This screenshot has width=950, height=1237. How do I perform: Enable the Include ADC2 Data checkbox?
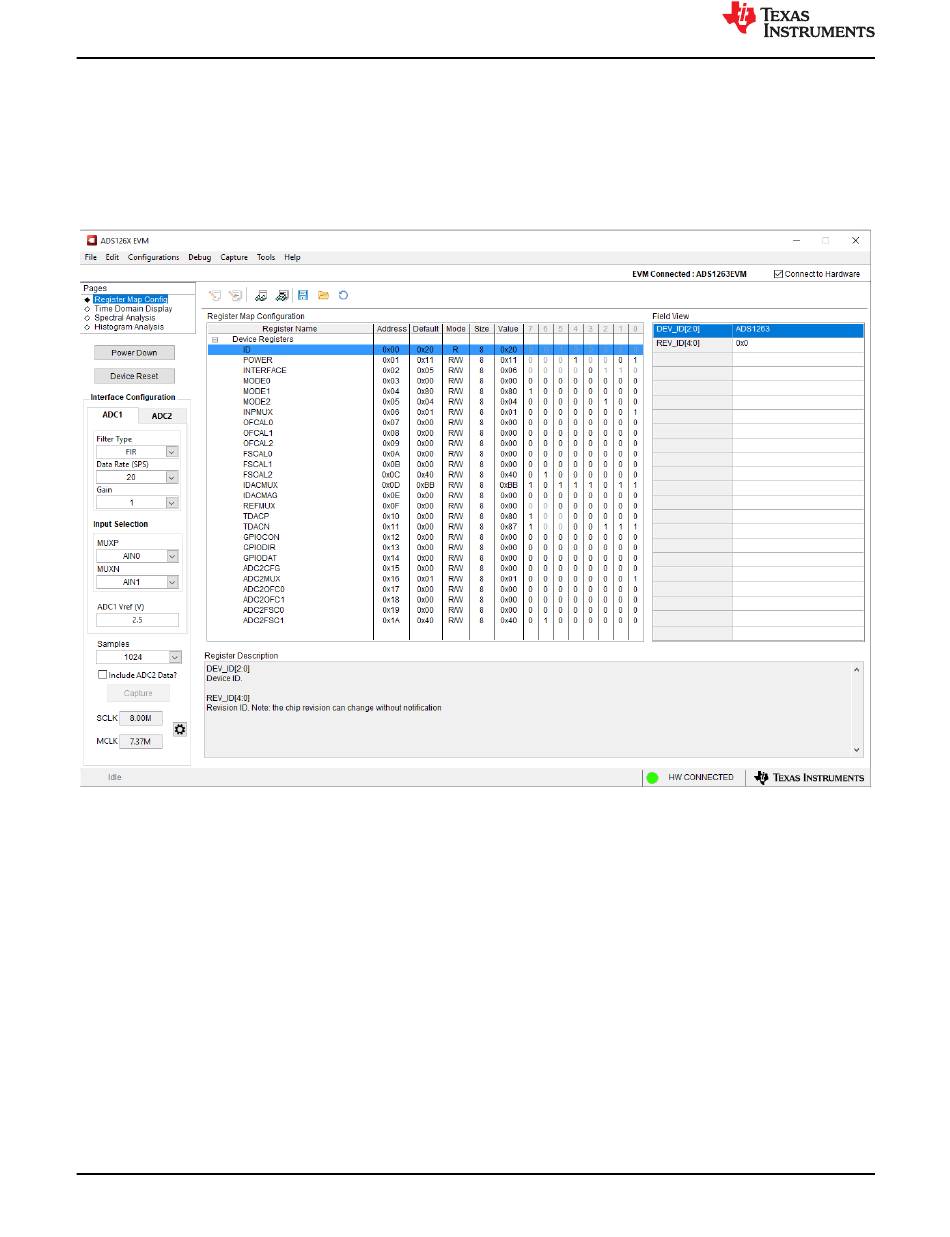[x=102, y=675]
